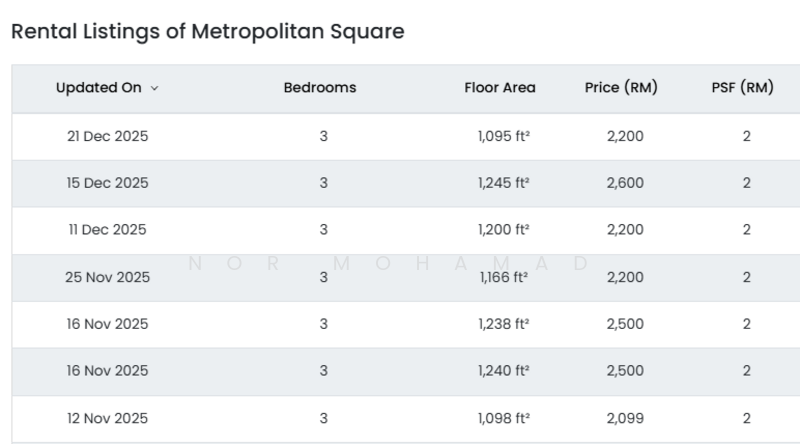Select the 15 Dec 2025 listing date
Viewport: 800px width, 444px height.
tap(107, 183)
